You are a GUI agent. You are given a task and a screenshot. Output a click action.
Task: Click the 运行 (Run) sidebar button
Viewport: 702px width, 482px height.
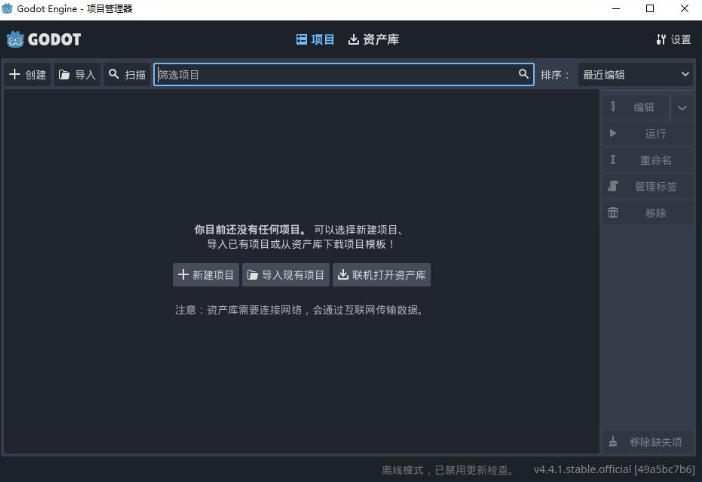click(x=648, y=133)
